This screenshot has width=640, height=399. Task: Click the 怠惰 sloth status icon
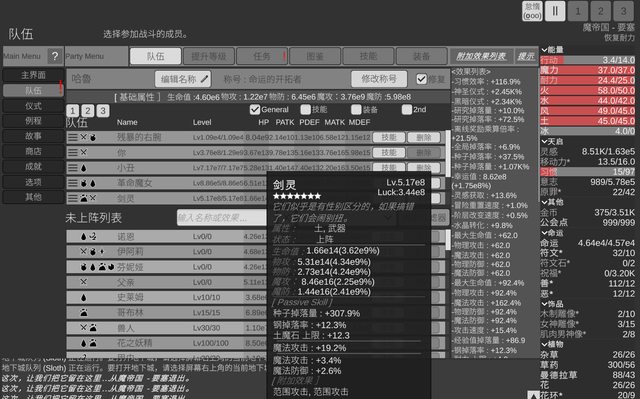click(x=532, y=11)
